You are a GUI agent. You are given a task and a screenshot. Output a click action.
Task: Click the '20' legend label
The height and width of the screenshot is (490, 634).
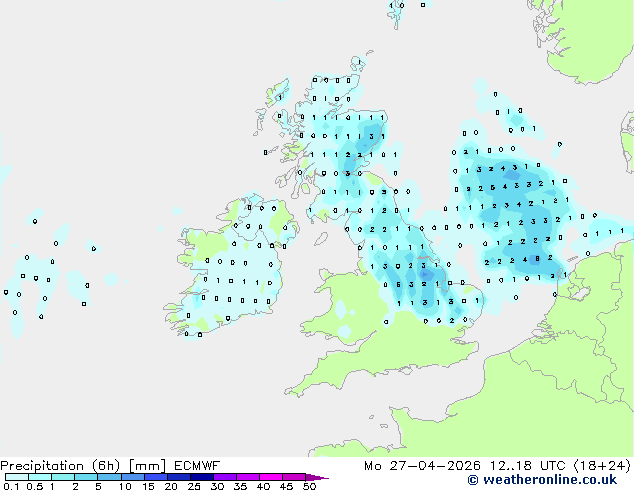point(171,486)
